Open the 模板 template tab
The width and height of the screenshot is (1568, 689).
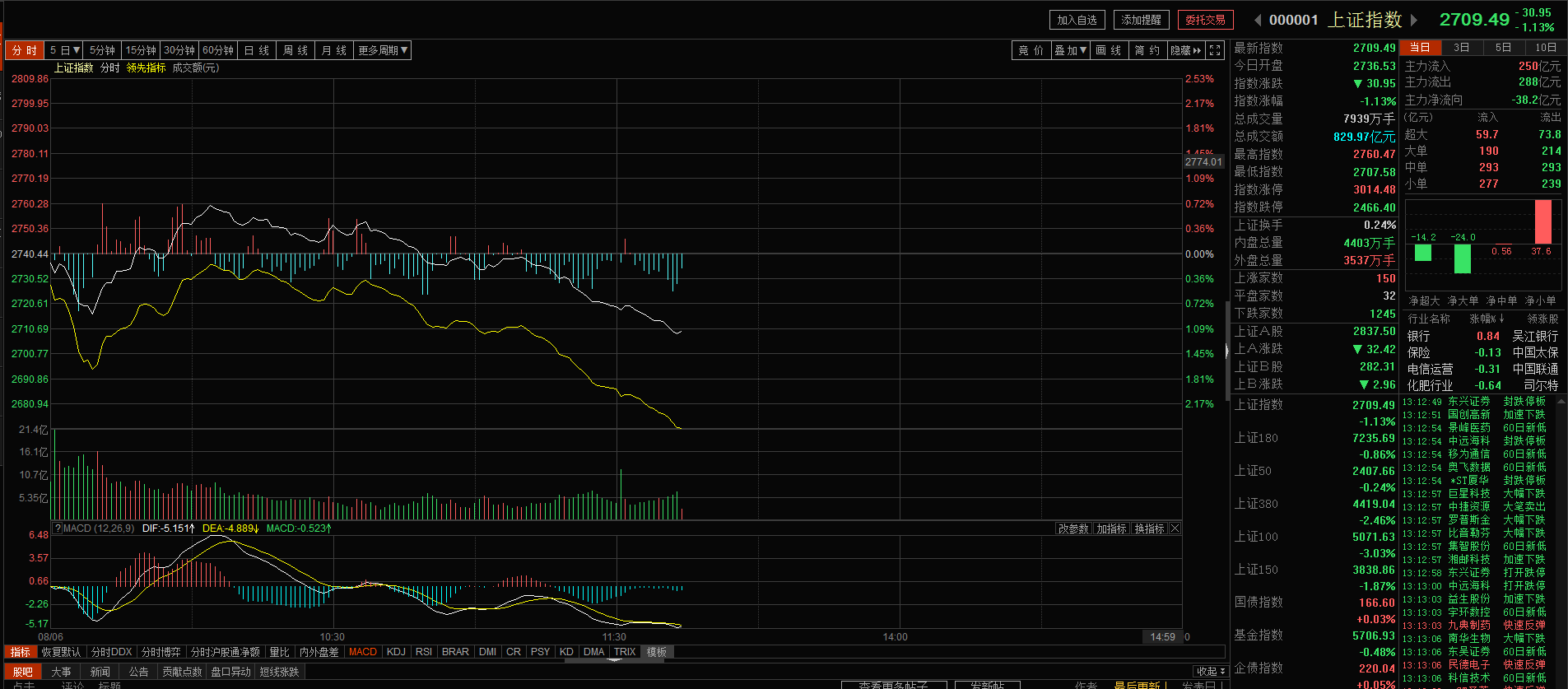(x=657, y=652)
